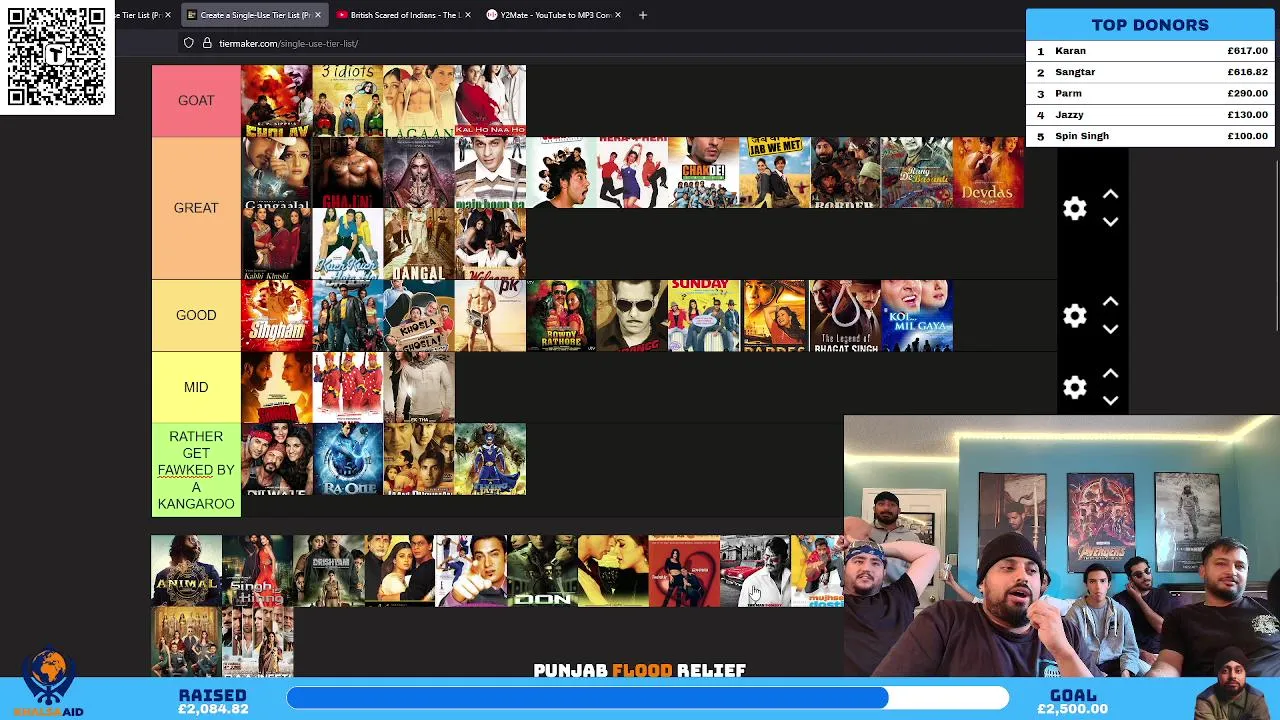The image size is (1280, 720).
Task: Close the Y2Mate tab
Action: (x=617, y=15)
